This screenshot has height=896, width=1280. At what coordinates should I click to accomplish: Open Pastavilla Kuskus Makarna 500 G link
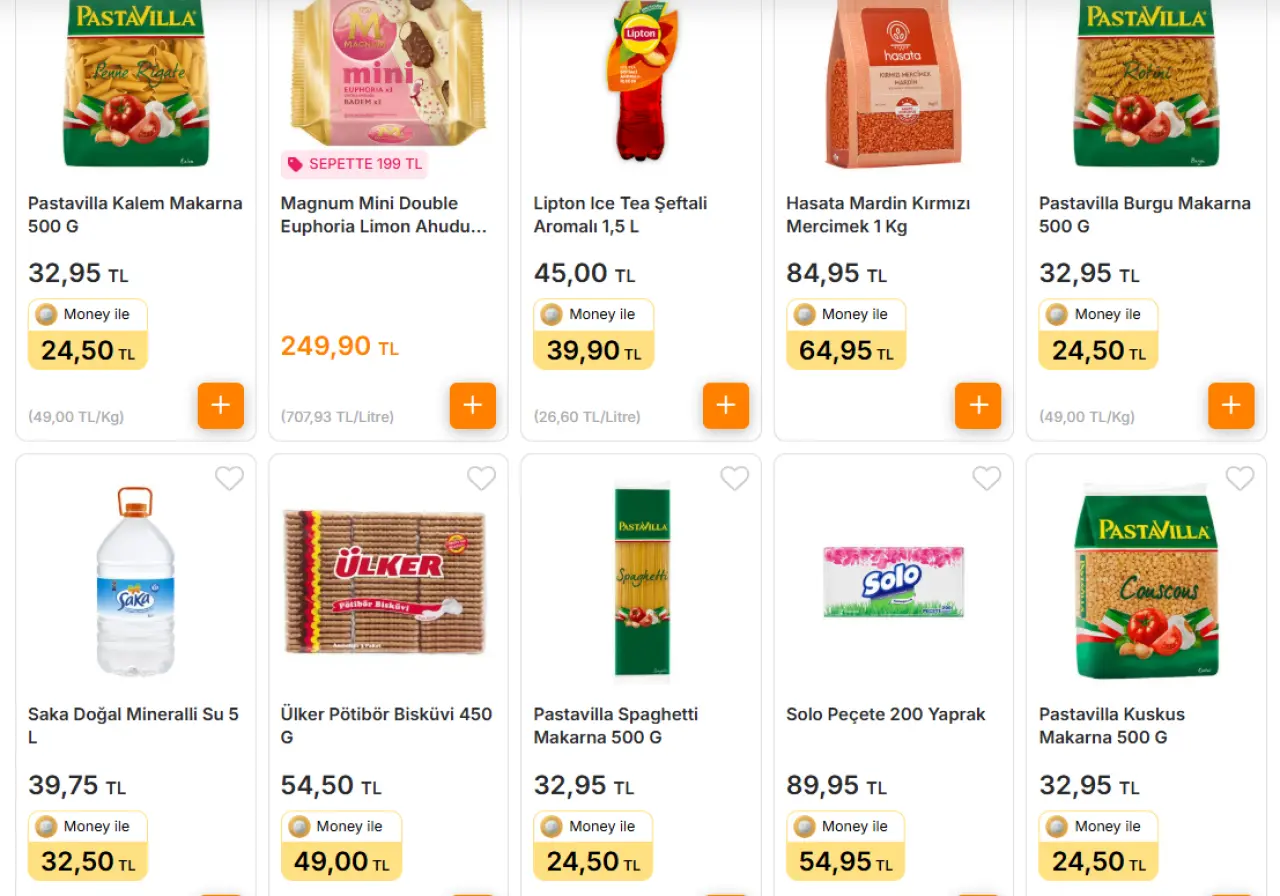point(1111,726)
